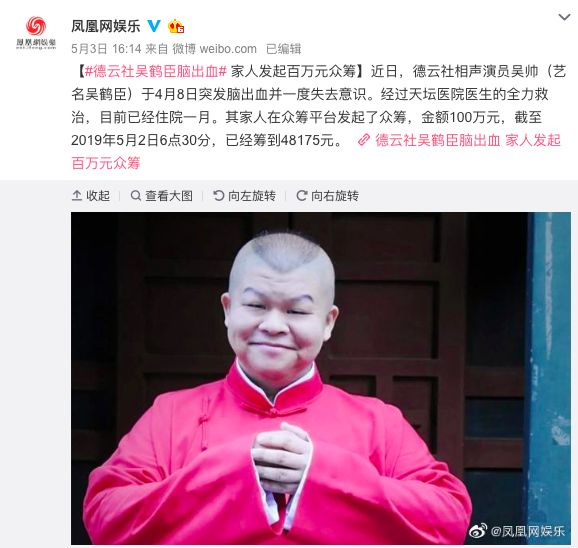Open the post options chevron menu
Image resolution: width=578 pixels, height=548 pixels.
pyautogui.click(x=564, y=17)
